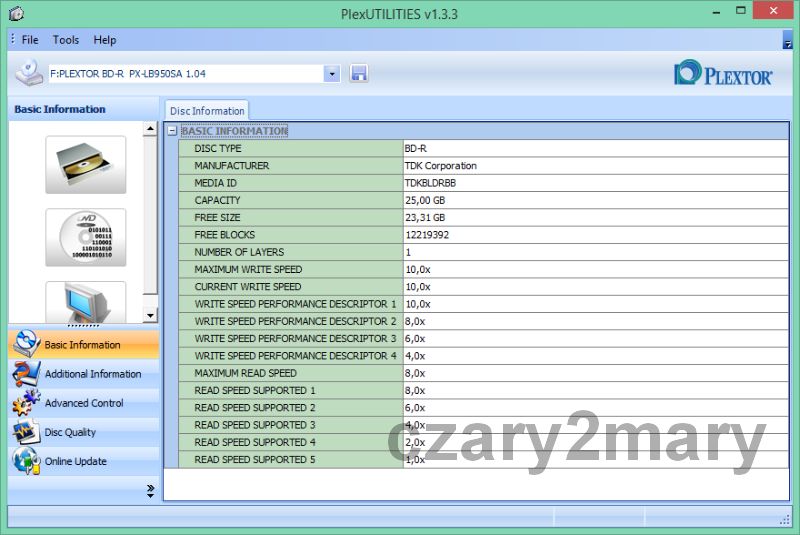Select the binary data disc thumbnail

[86, 237]
